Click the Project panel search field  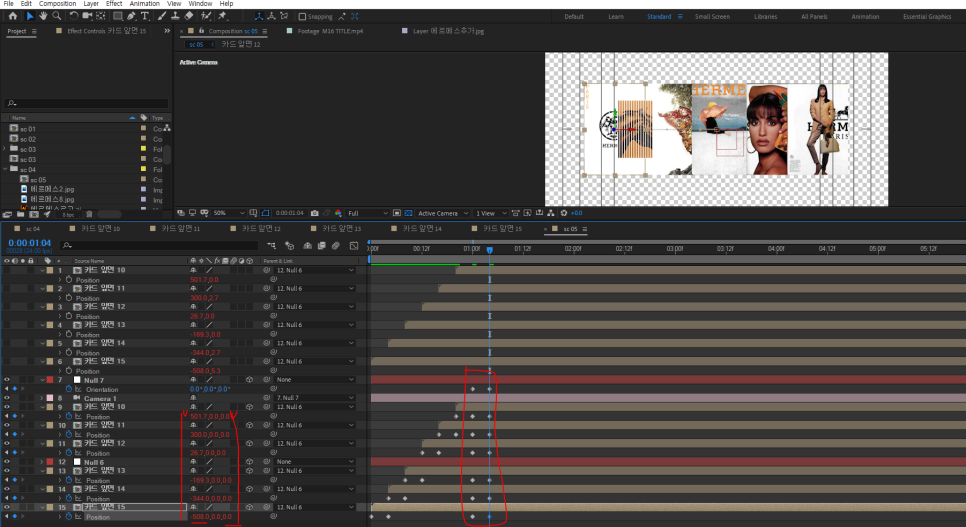[86, 104]
